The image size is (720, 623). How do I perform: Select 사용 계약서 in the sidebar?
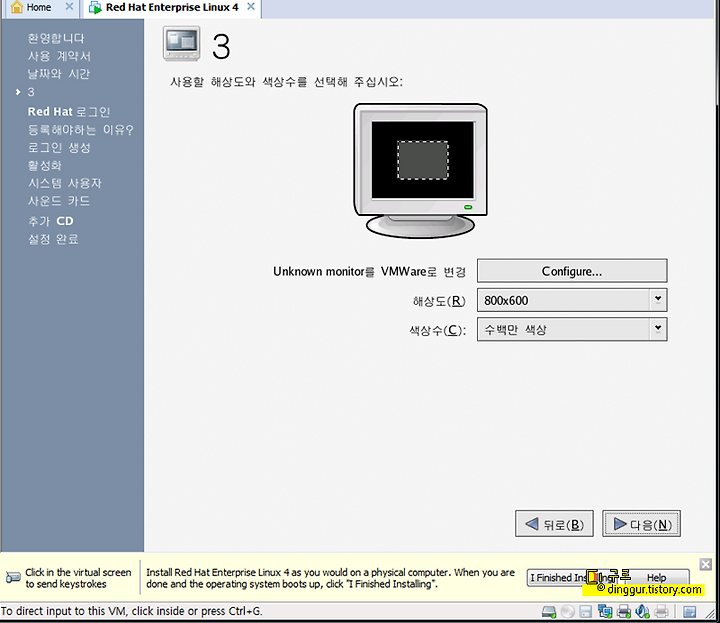(59, 56)
